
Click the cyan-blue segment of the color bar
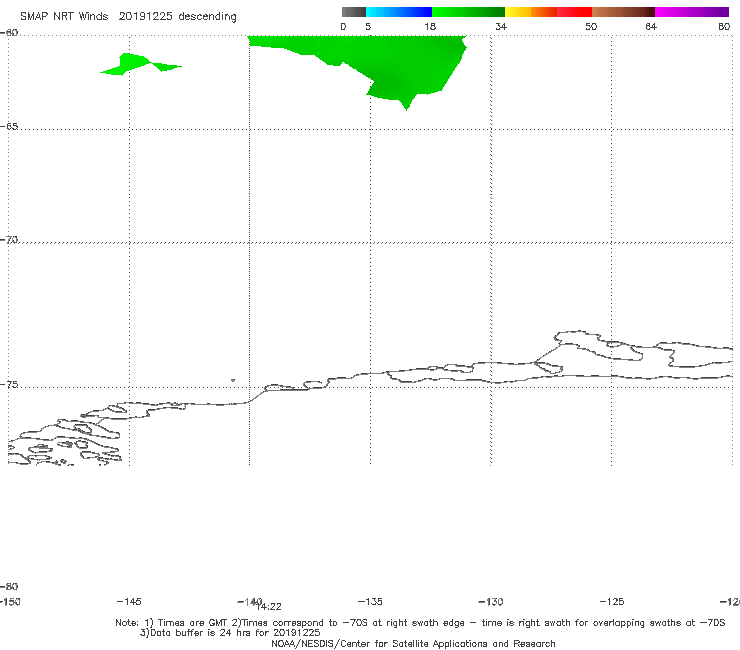click(399, 12)
